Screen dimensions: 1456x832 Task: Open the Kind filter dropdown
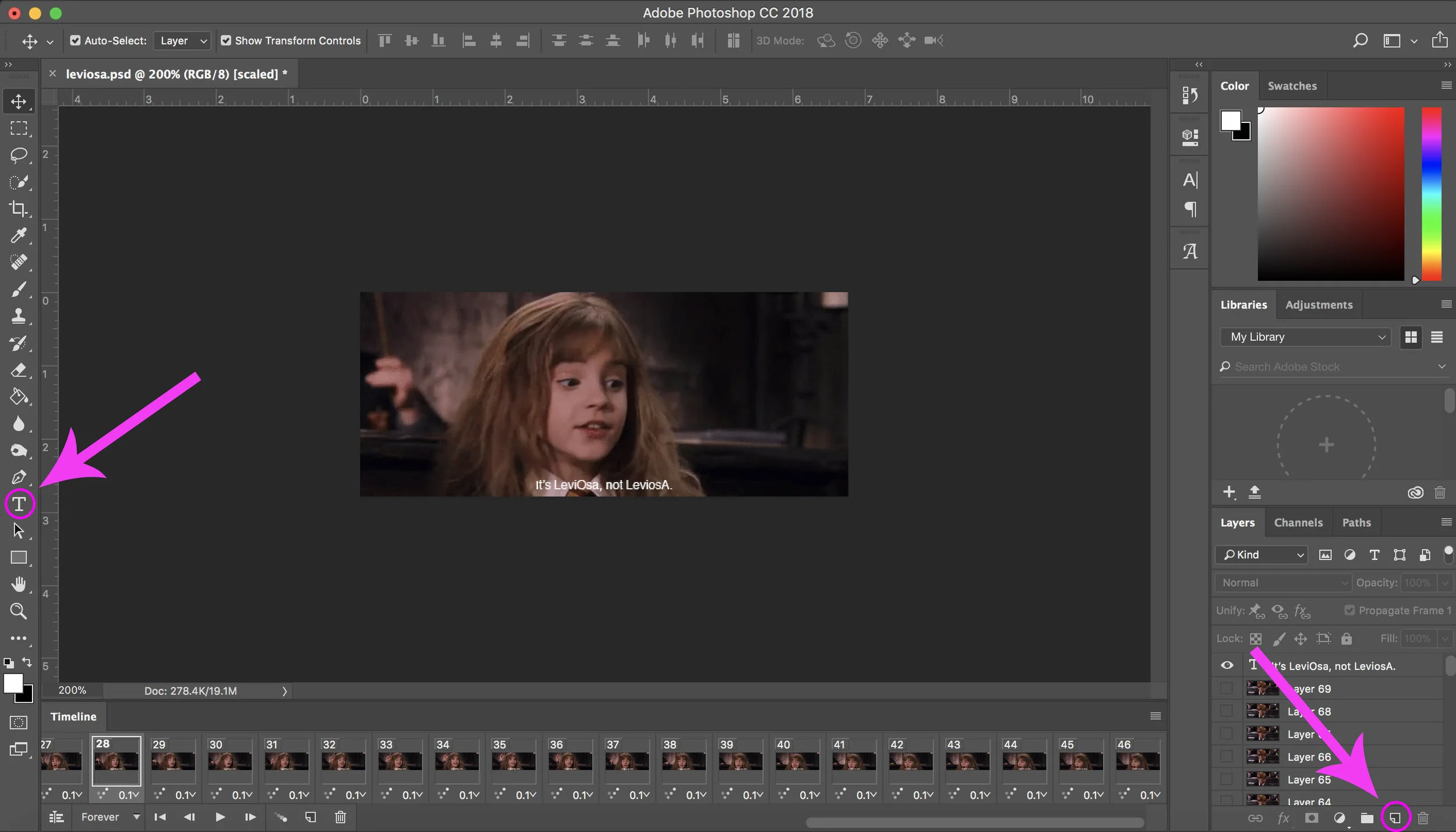tap(1261, 555)
